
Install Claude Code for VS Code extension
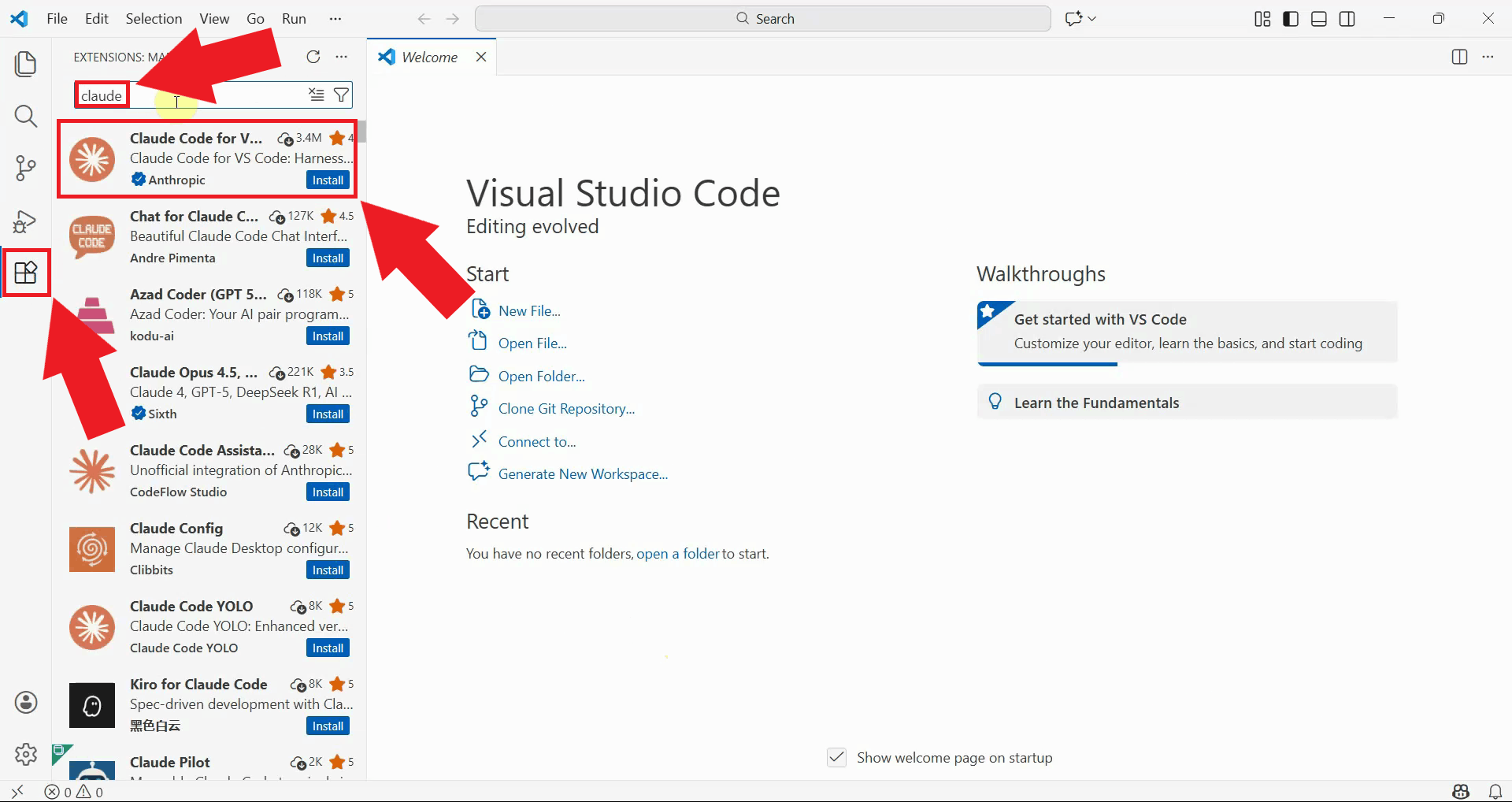click(328, 180)
